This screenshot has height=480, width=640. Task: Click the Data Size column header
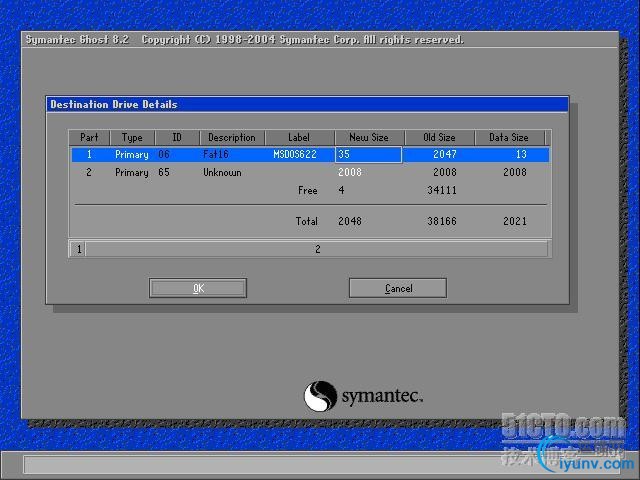click(509, 138)
